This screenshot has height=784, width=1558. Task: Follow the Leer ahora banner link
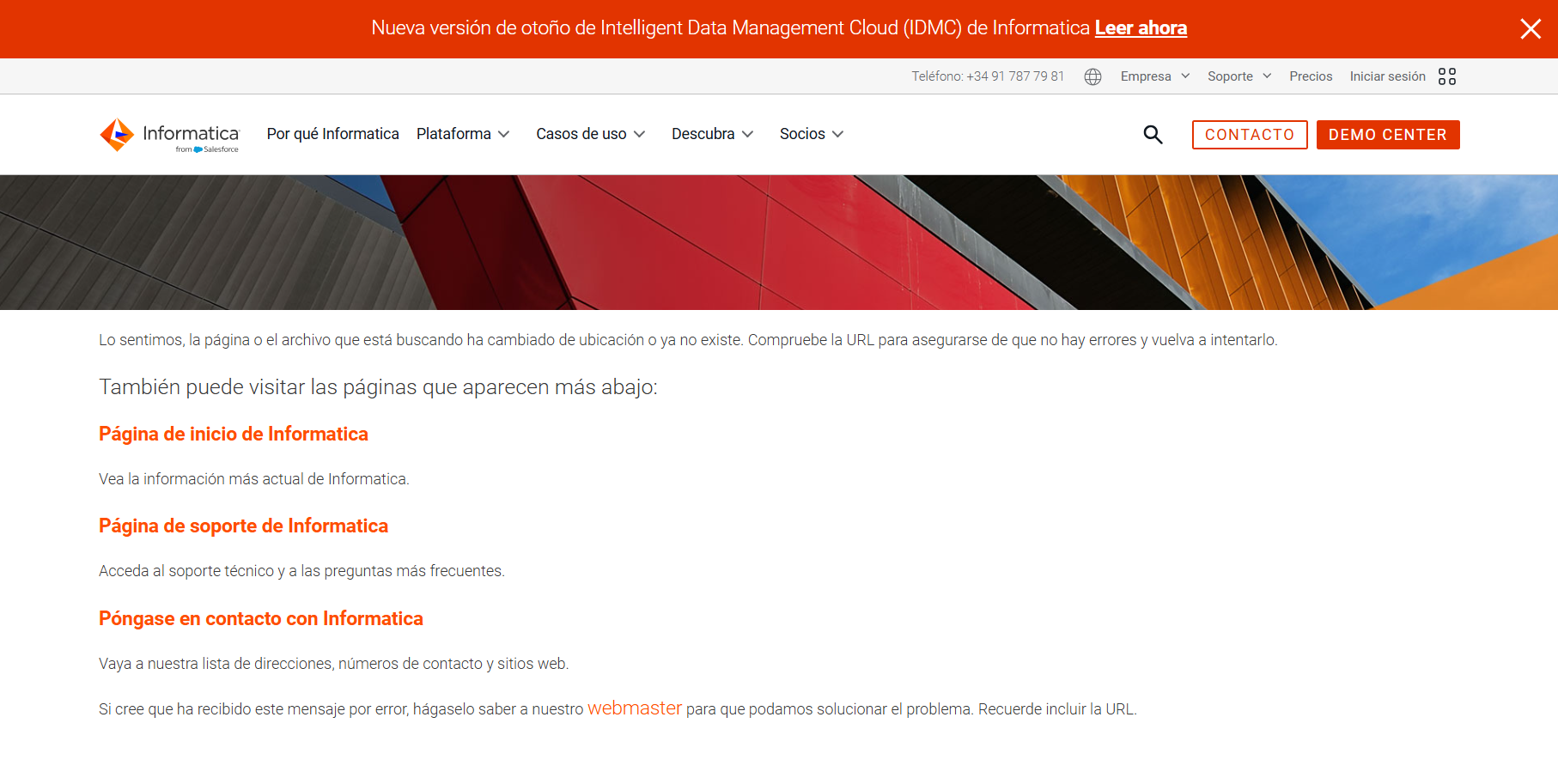(x=1141, y=27)
